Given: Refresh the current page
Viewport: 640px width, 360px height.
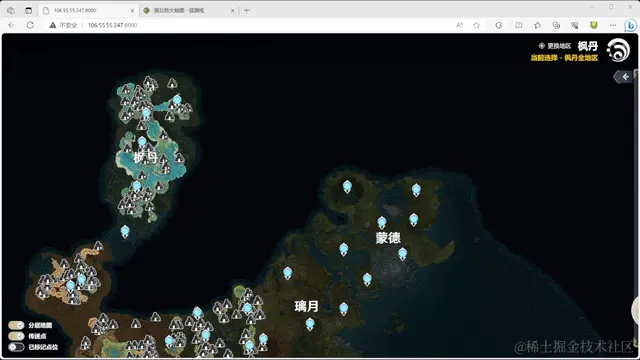Looking at the screenshot, I should 30,25.
